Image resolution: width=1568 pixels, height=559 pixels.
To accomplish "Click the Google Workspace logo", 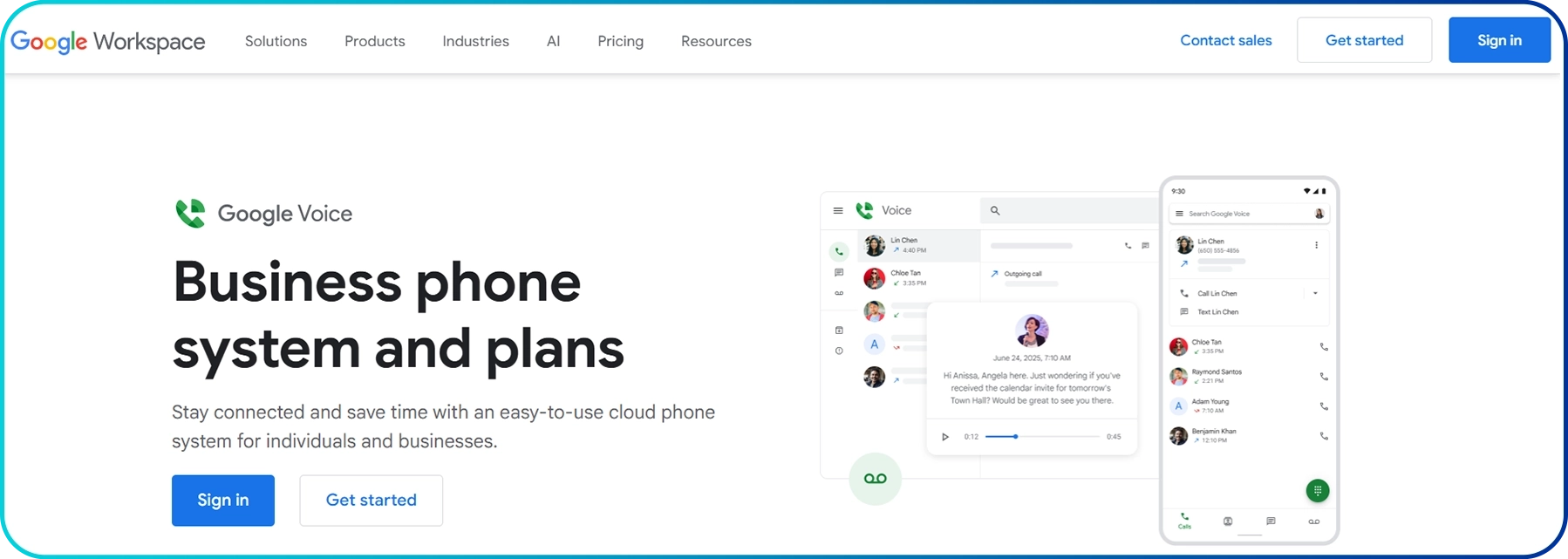I will pos(108,41).
